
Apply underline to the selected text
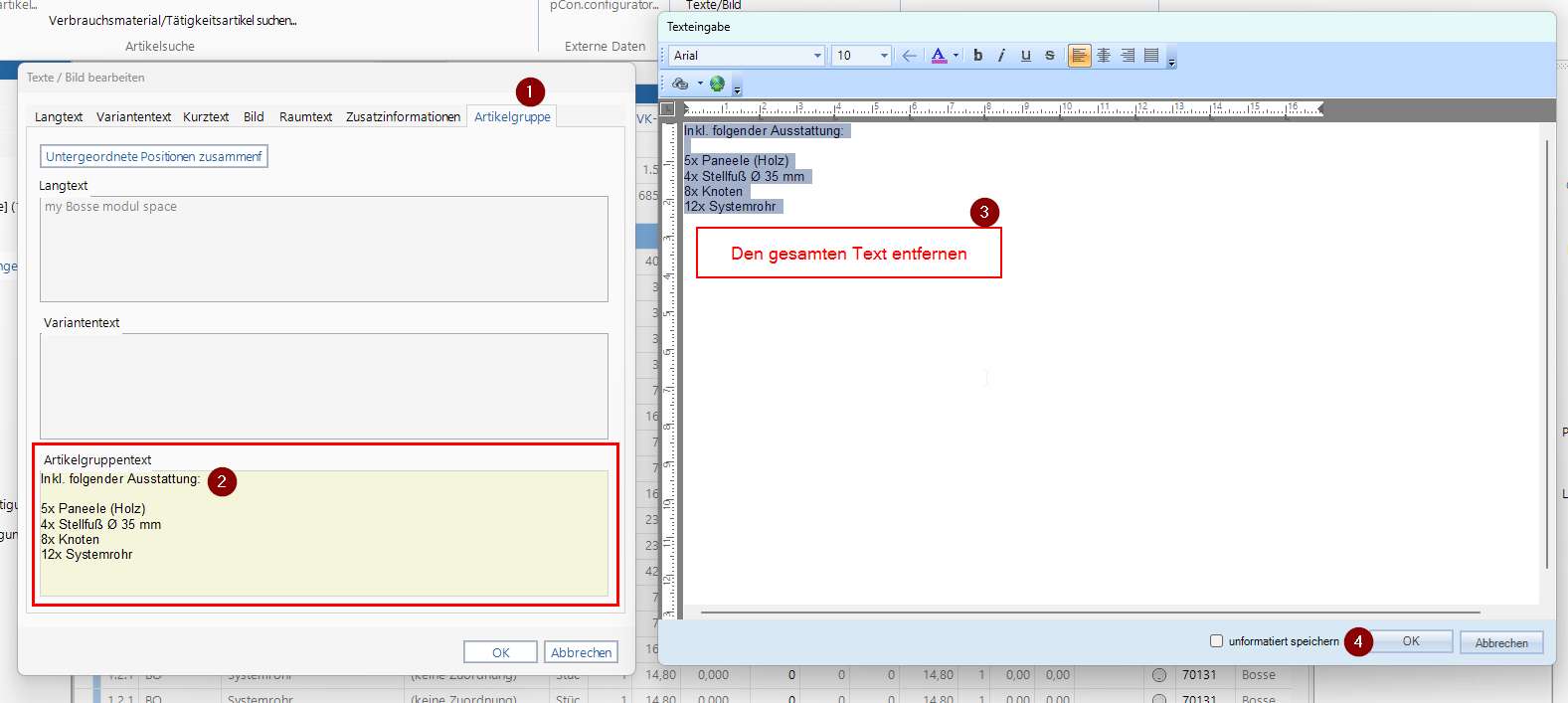click(x=1025, y=56)
